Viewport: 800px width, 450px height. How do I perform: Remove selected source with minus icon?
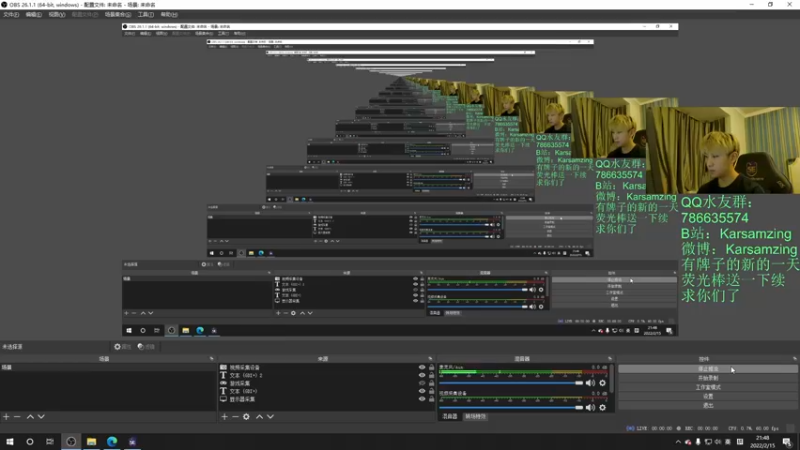[x=235, y=417]
